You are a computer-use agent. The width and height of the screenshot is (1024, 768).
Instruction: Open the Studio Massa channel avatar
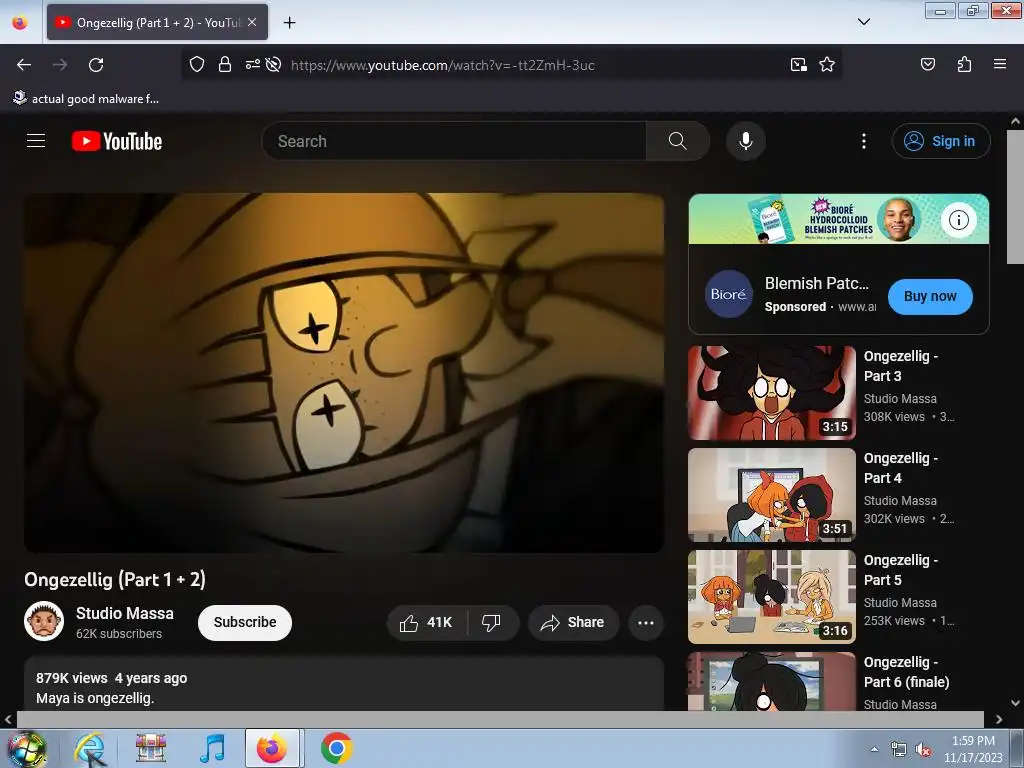44,621
